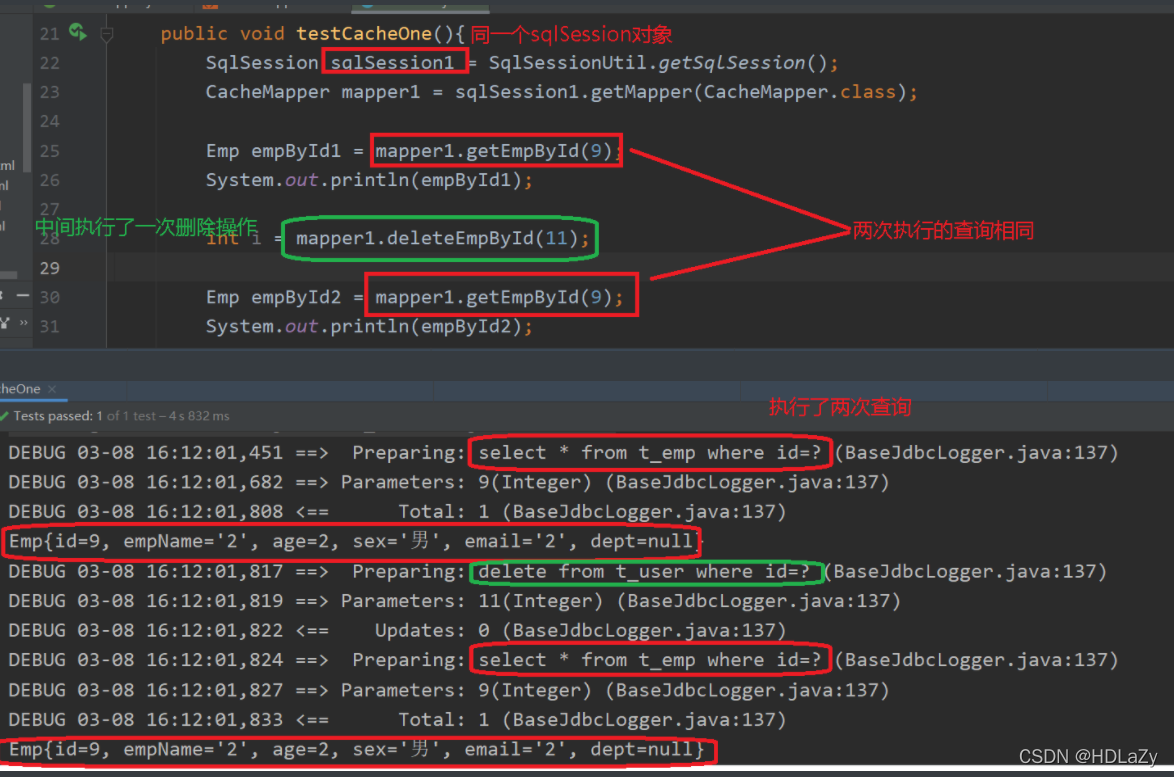Click the vertical scrollbar of the left project panel
Image resolution: width=1174 pixels, height=777 pixels.
27,127
